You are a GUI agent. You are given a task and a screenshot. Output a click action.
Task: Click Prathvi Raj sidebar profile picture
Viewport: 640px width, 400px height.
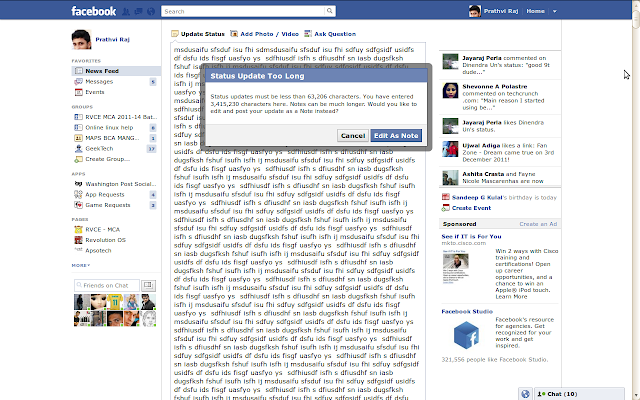click(81, 39)
